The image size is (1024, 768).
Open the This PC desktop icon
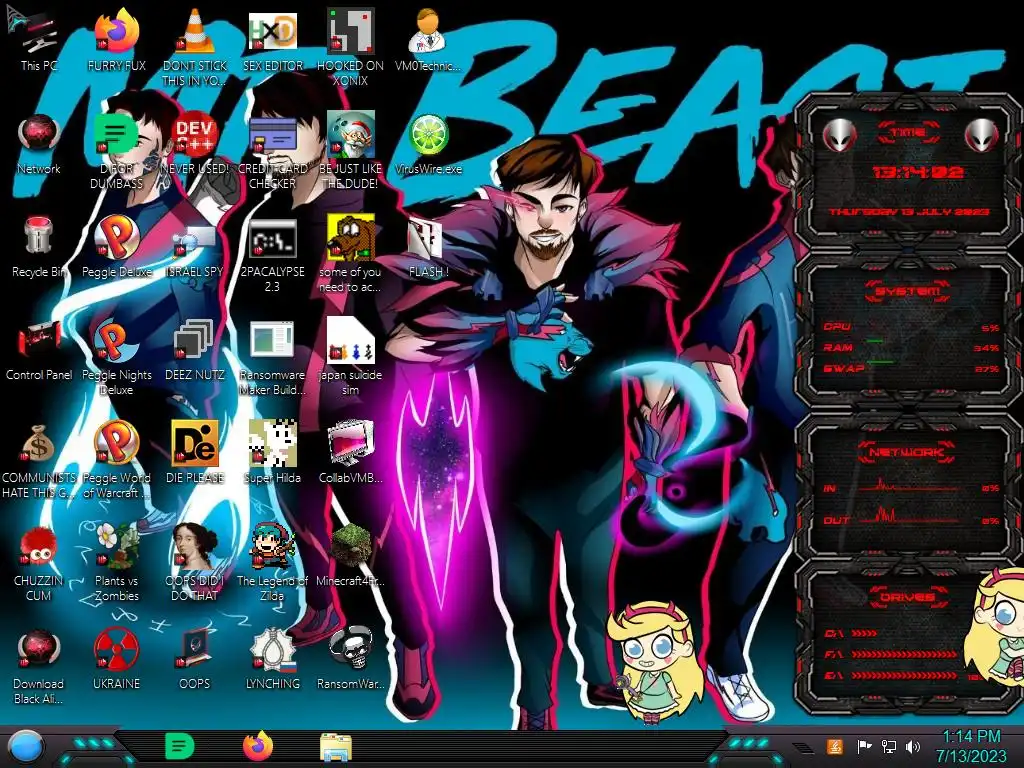pyautogui.click(x=39, y=33)
